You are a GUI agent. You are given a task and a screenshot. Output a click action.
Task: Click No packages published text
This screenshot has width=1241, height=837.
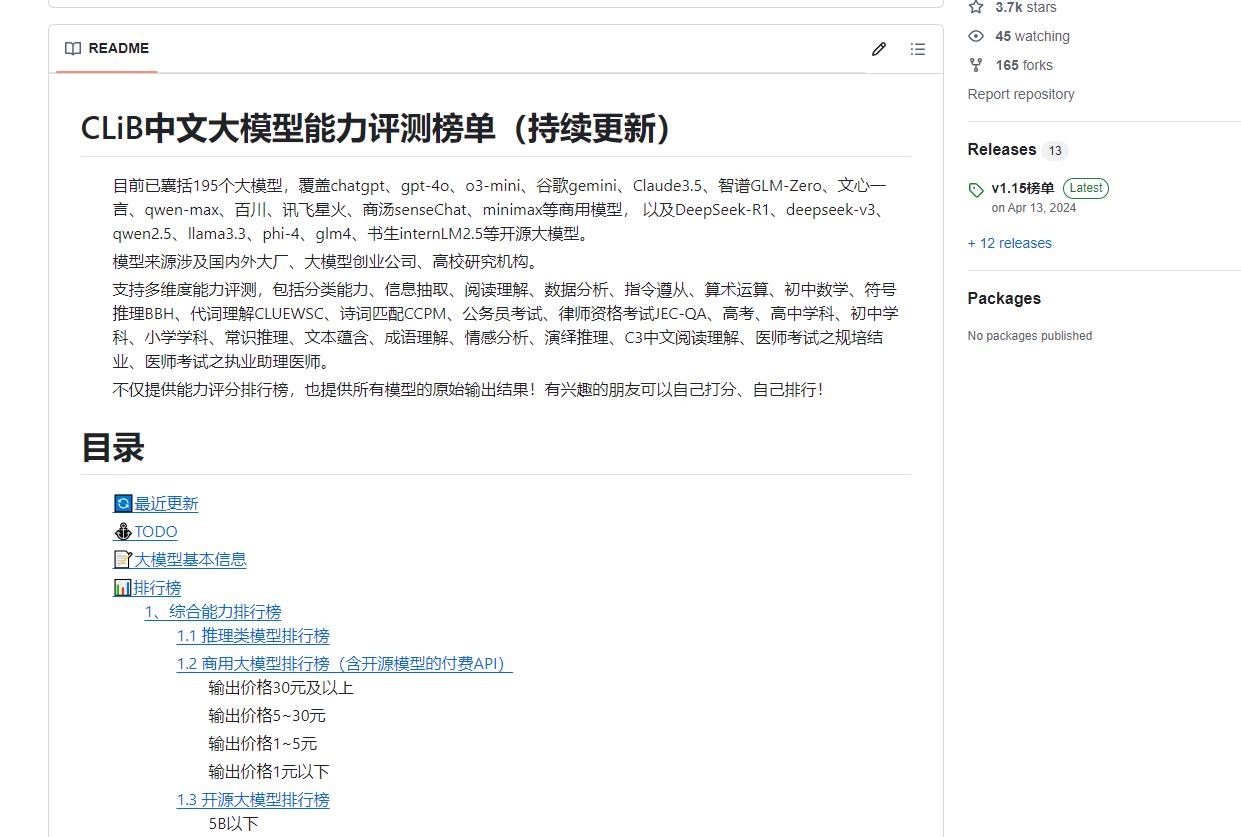tap(1030, 336)
